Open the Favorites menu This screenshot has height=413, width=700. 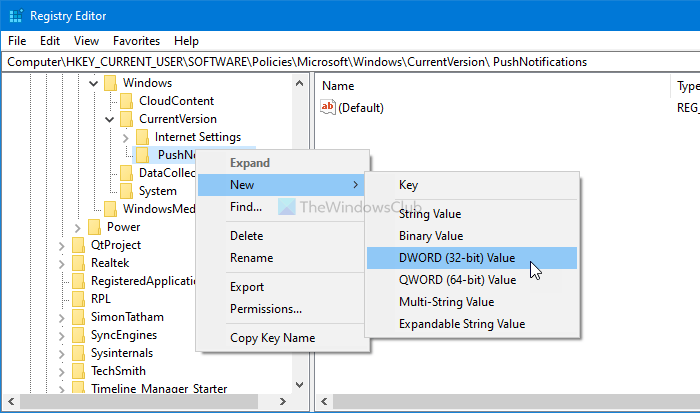pyautogui.click(x=136, y=41)
